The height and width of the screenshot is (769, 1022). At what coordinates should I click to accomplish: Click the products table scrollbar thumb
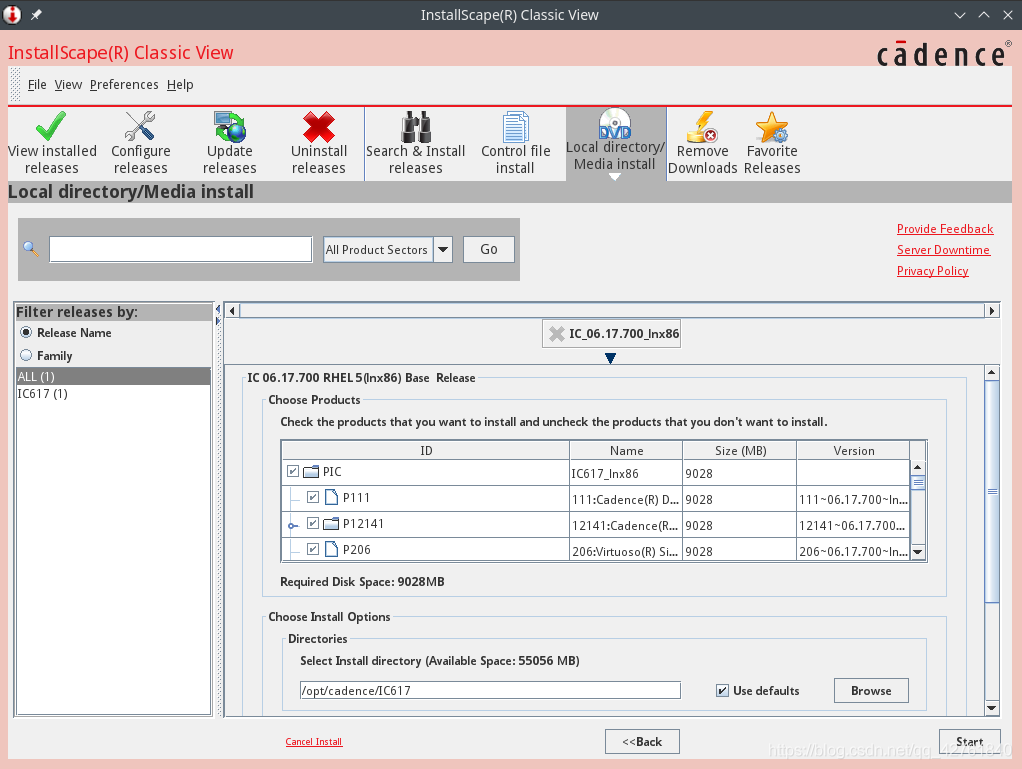point(918,482)
